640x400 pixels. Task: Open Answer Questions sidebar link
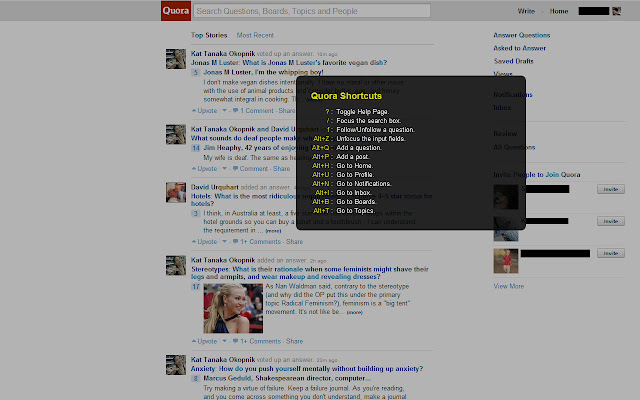[522, 35]
